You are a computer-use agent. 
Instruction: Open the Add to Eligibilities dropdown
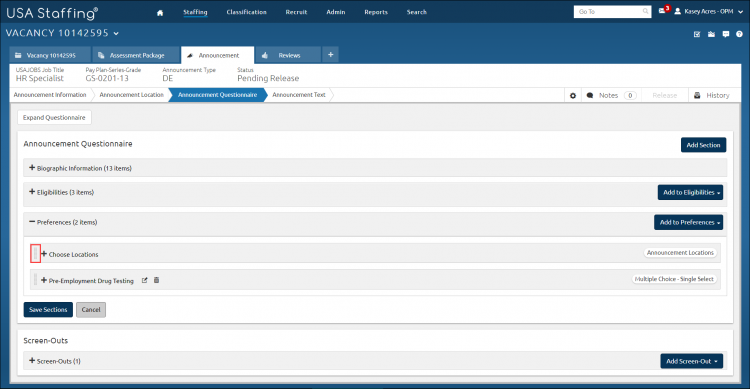coord(690,192)
